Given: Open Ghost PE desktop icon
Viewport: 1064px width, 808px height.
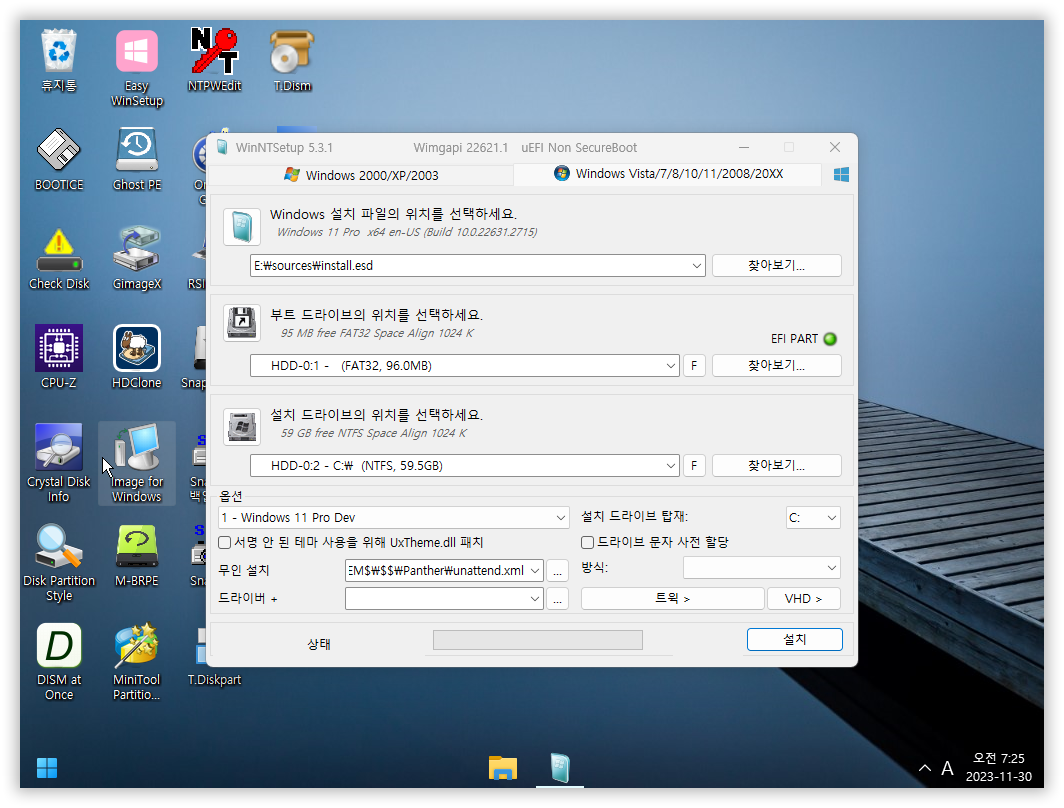Looking at the screenshot, I should tap(137, 160).
